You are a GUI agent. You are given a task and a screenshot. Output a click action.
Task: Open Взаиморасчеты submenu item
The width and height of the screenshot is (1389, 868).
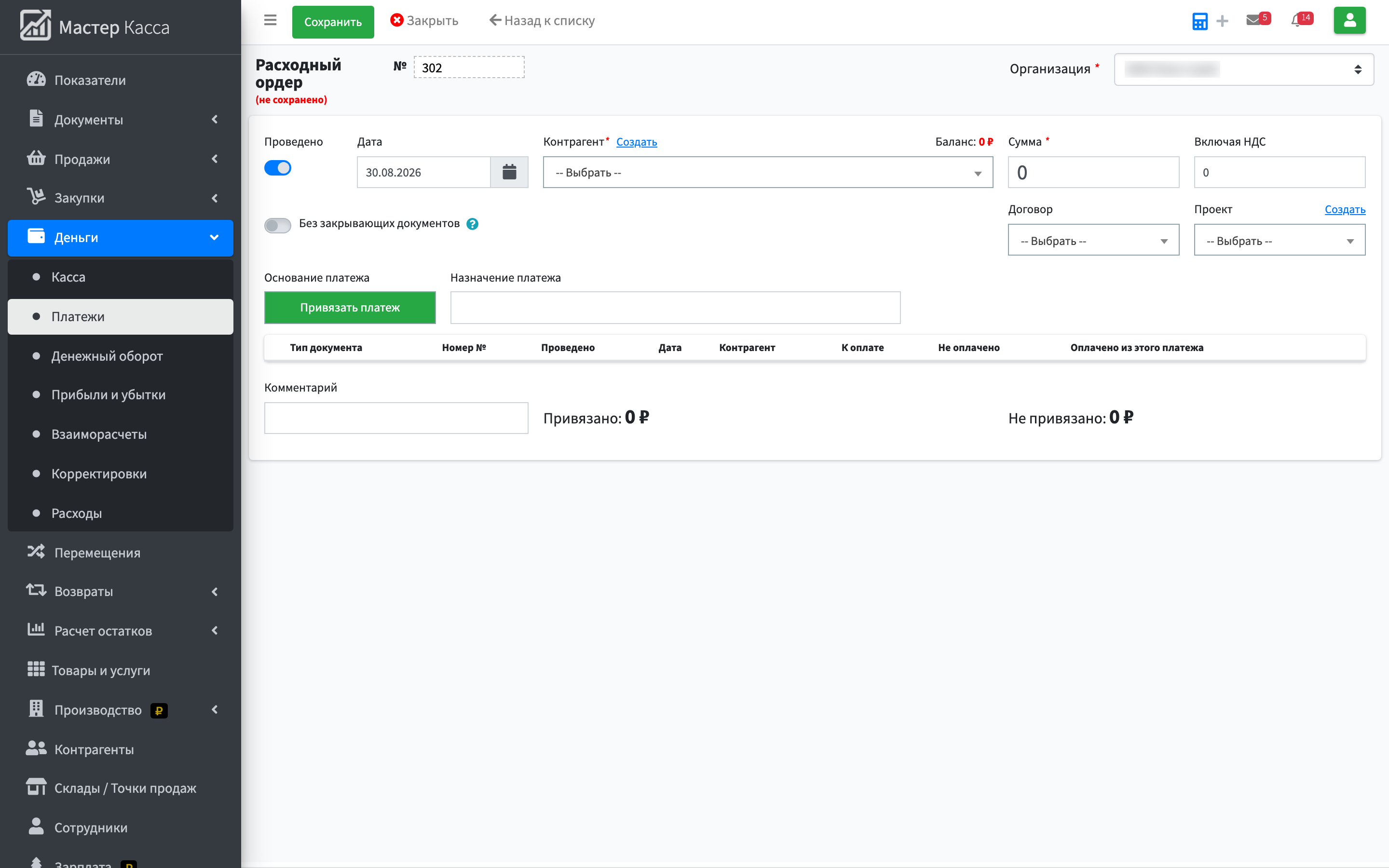[121, 434]
